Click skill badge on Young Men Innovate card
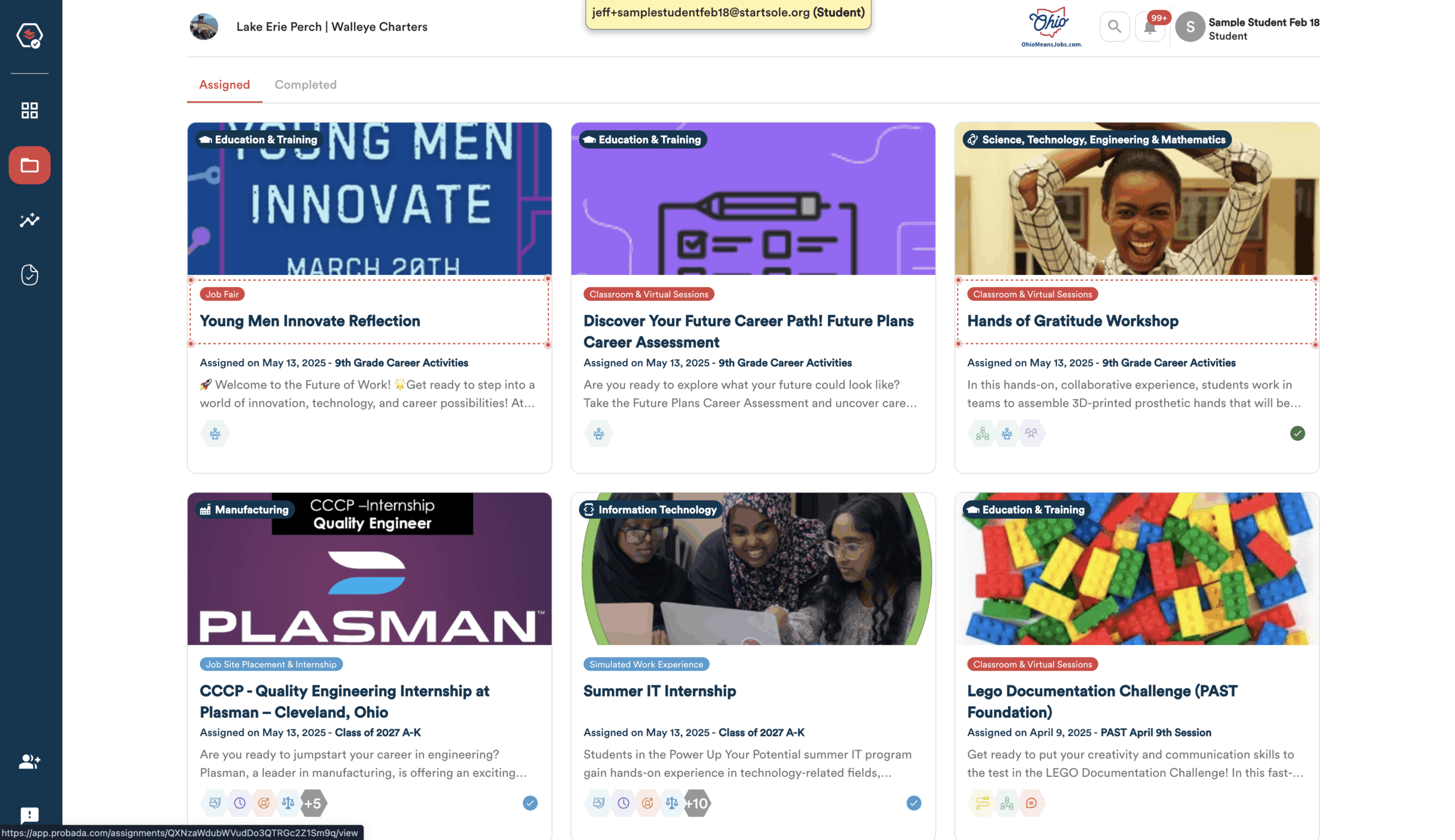Image resolution: width=1455 pixels, height=840 pixels. pos(215,433)
